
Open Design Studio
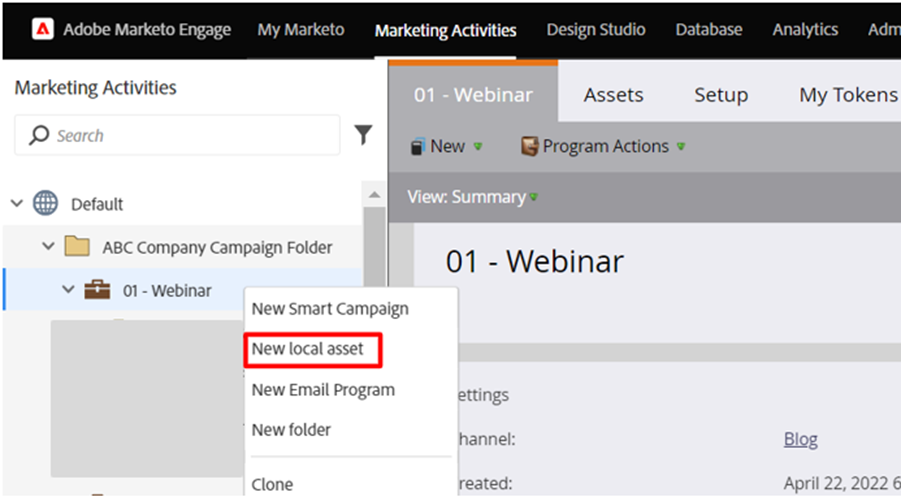click(596, 30)
